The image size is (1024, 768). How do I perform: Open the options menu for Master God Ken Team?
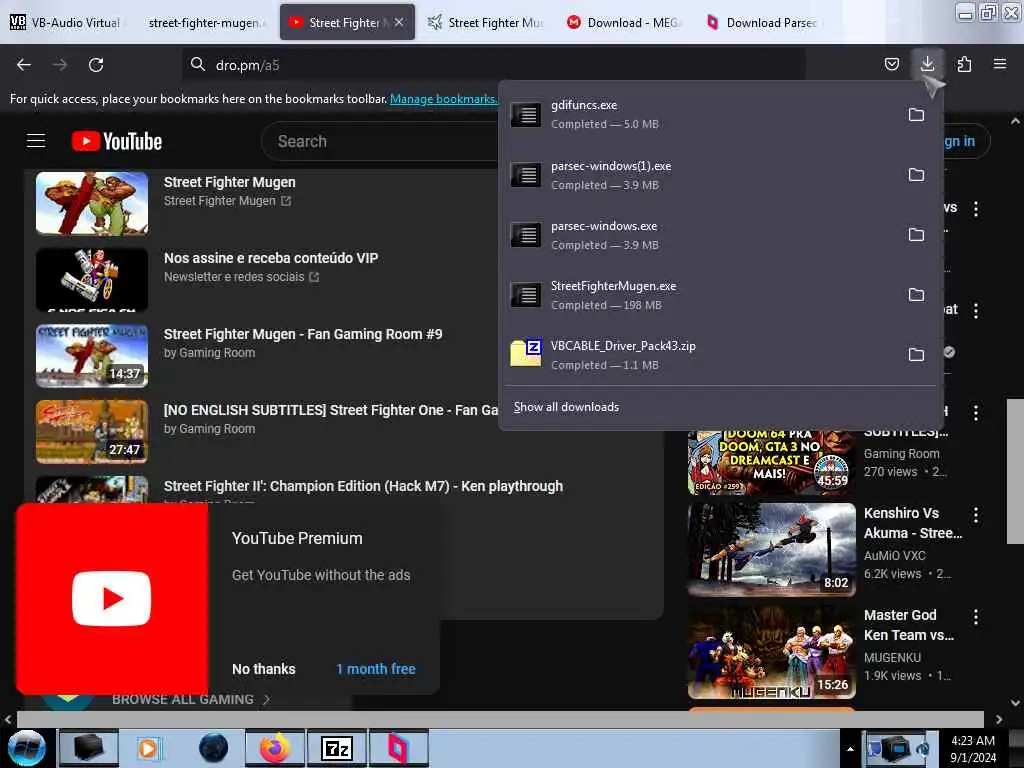click(976, 616)
